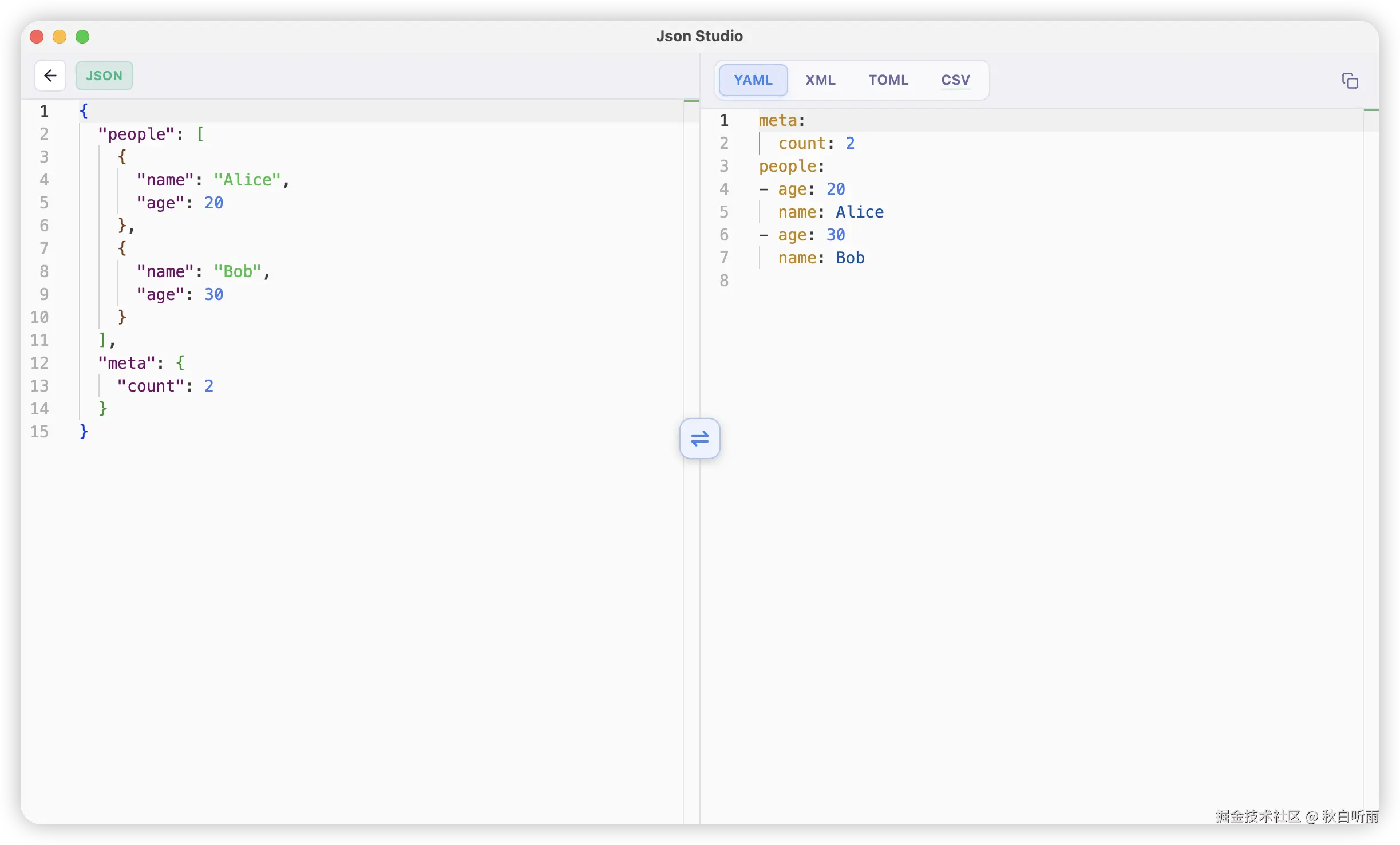Click the closing brace on line 15

pos(84,431)
